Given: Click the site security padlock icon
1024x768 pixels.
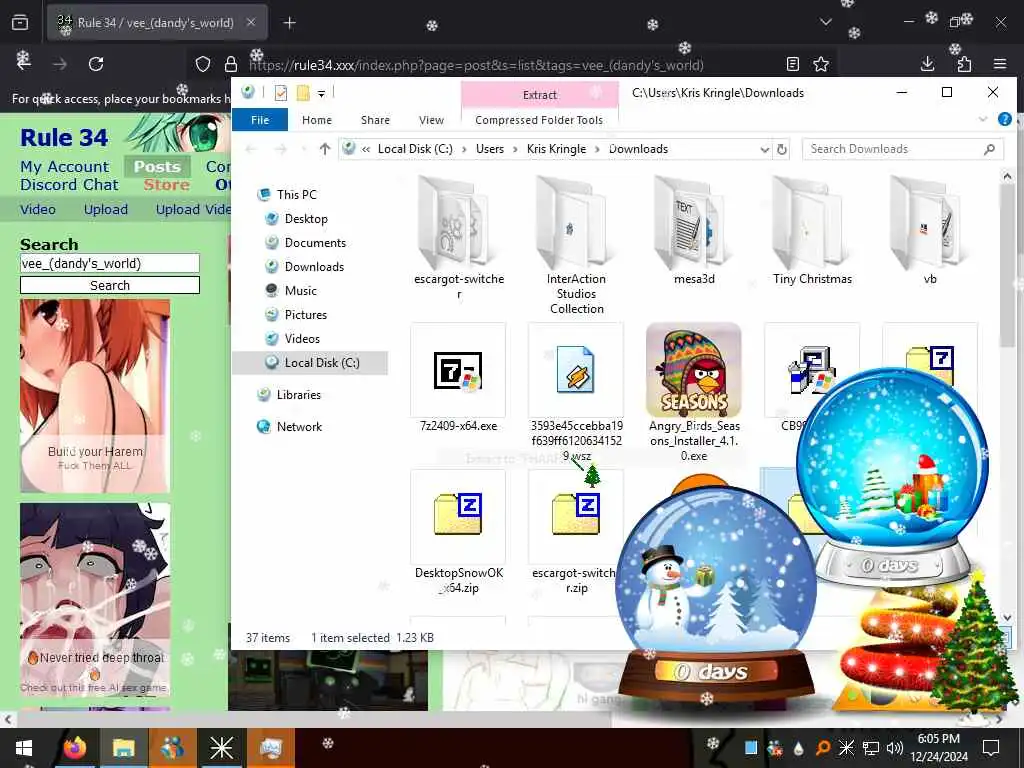Looking at the screenshot, I should [231, 64].
